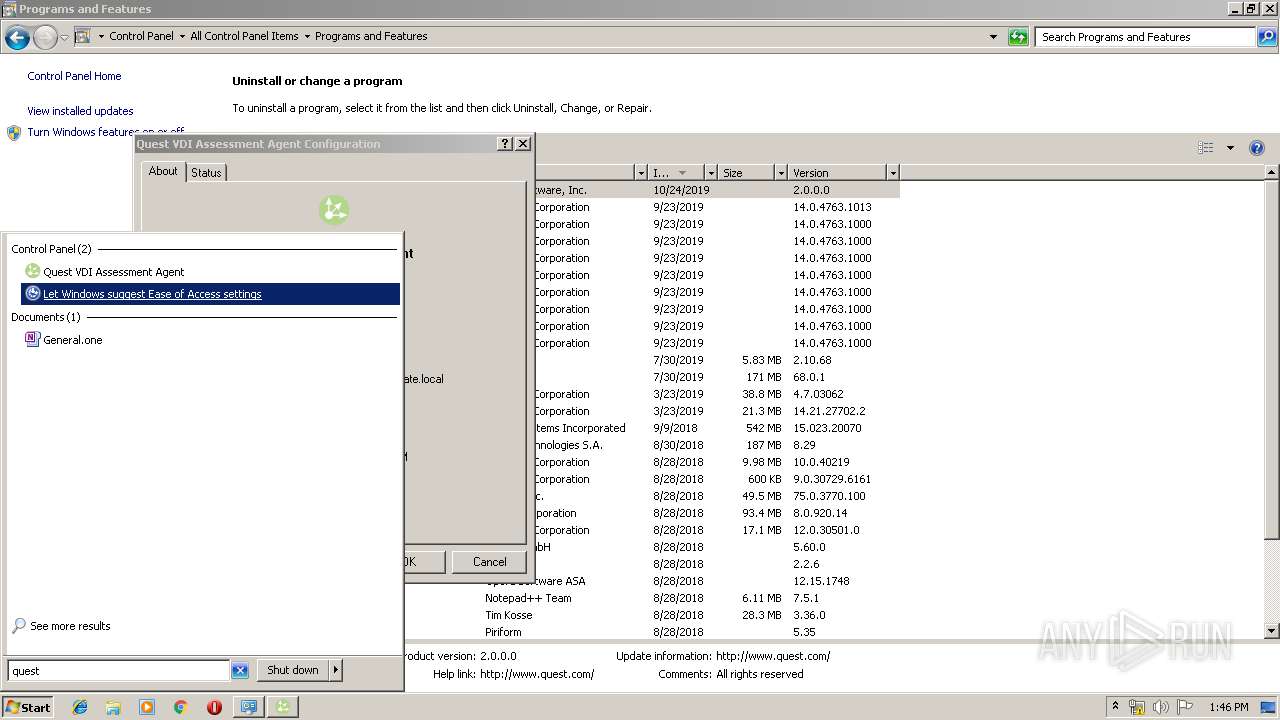This screenshot has height=720, width=1280.
Task: Click the tray volume speaker icon
Action: [1160, 707]
